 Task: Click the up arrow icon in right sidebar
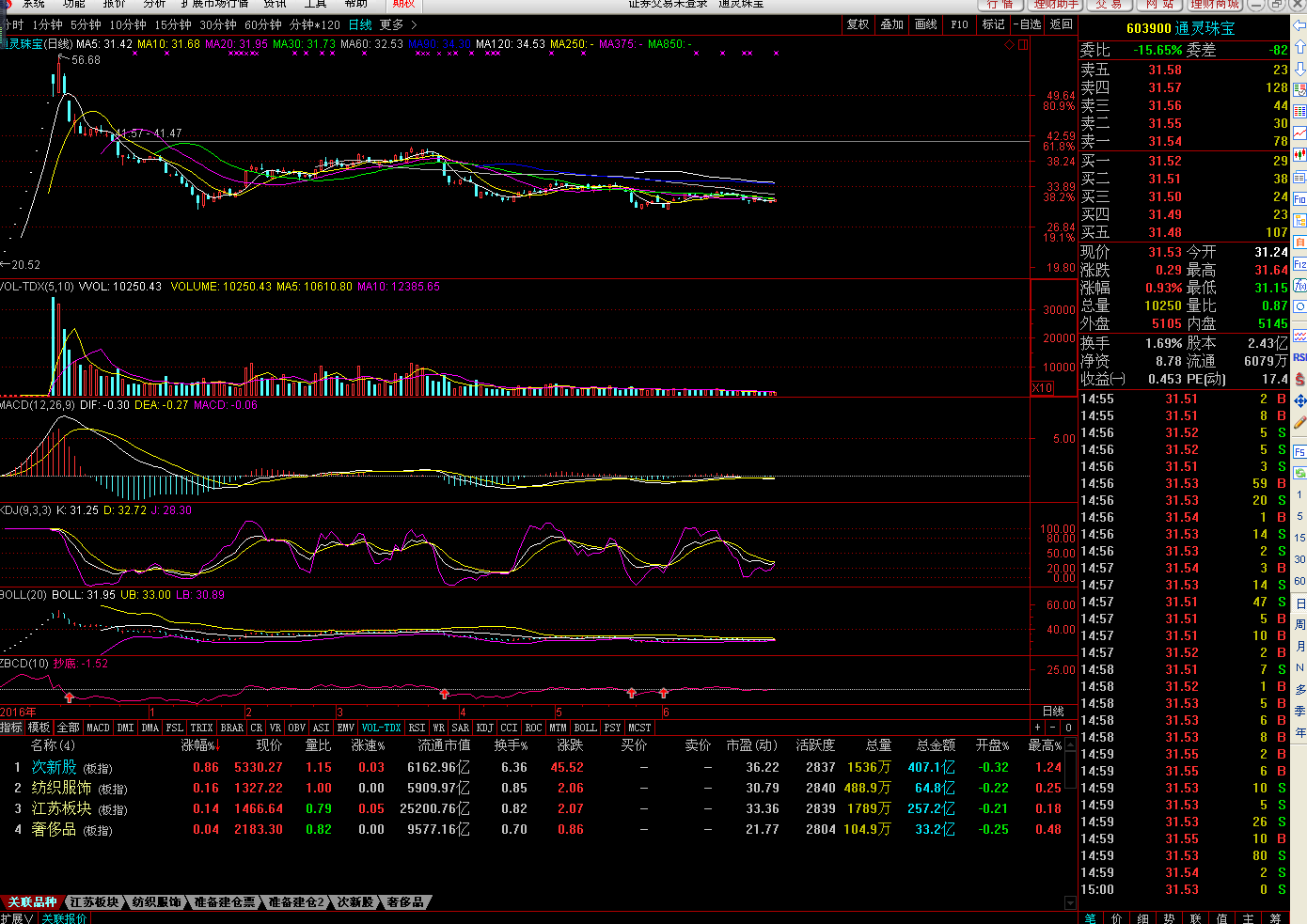pyautogui.click(x=1299, y=46)
